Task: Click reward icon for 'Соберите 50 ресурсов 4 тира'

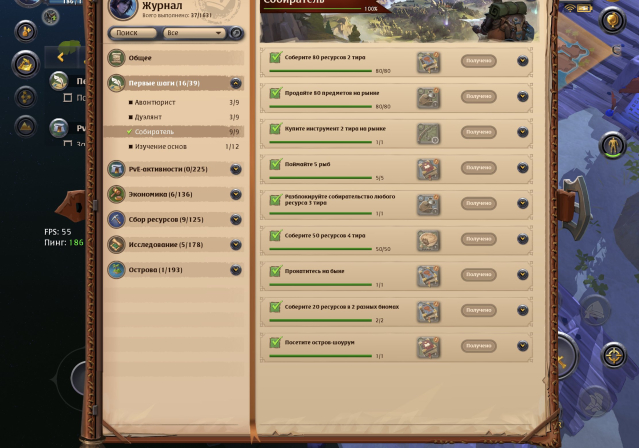Action: (429, 240)
